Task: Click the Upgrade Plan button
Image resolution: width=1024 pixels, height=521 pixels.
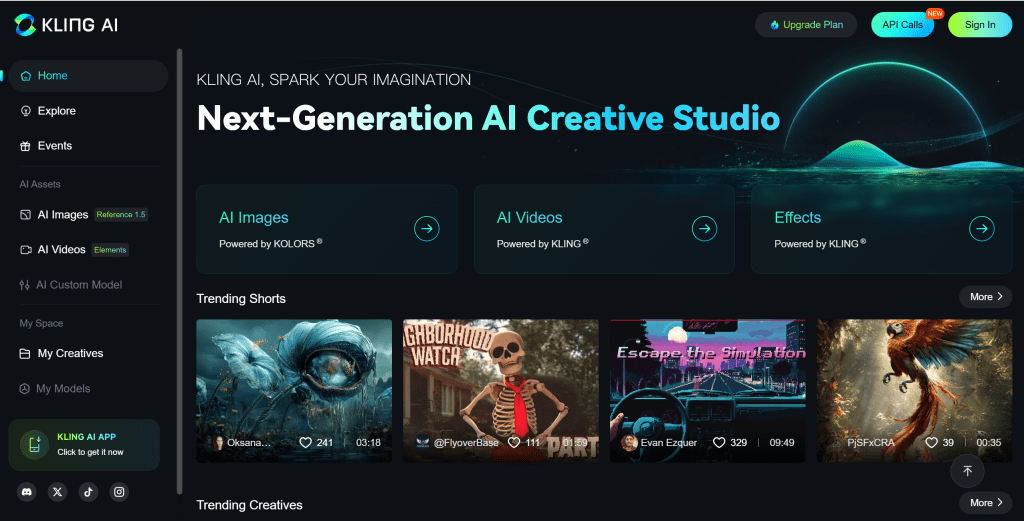Action: [x=806, y=25]
